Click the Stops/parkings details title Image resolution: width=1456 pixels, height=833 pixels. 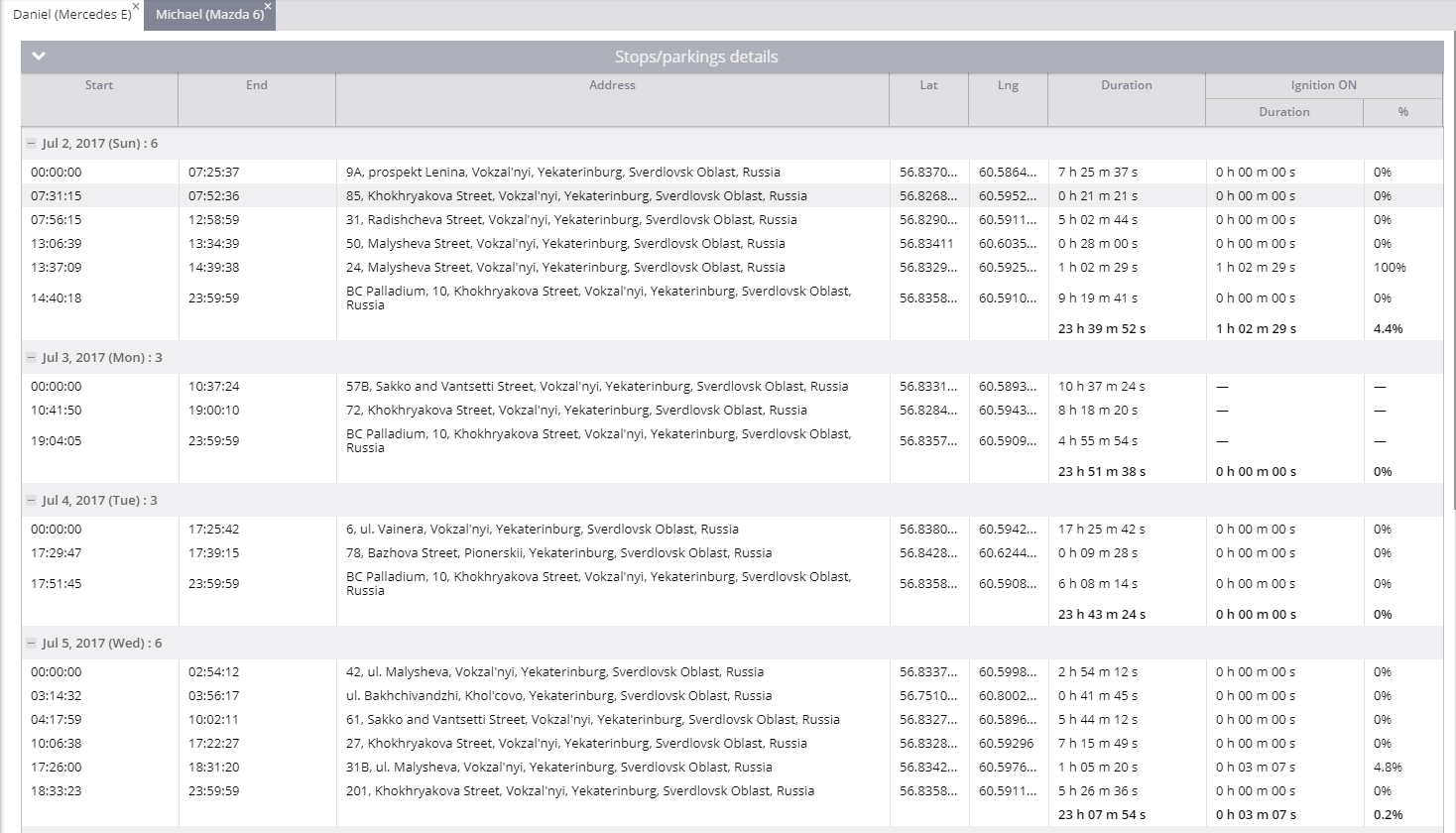[x=696, y=57]
